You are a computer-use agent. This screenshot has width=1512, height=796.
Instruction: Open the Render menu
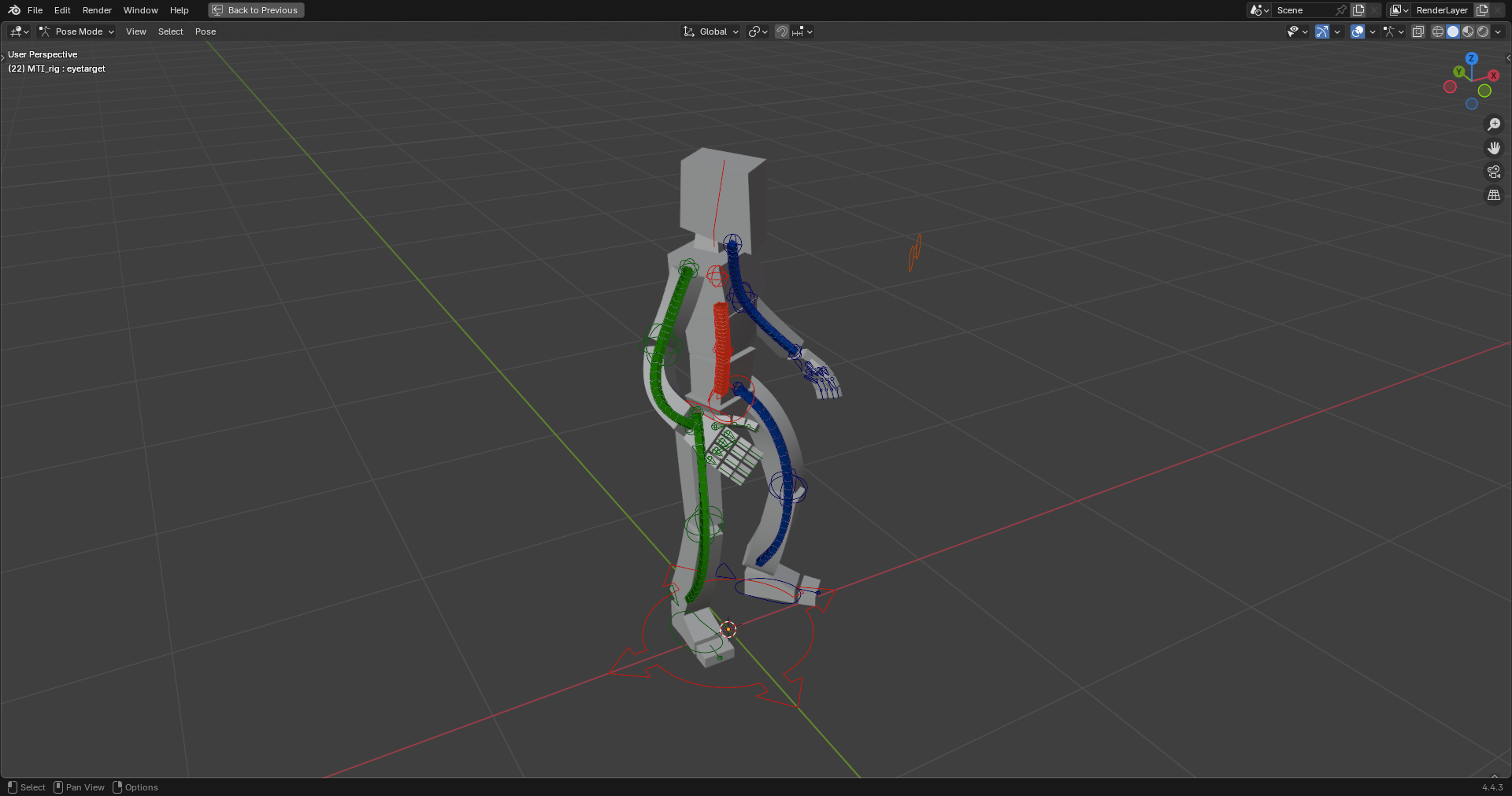coord(97,10)
